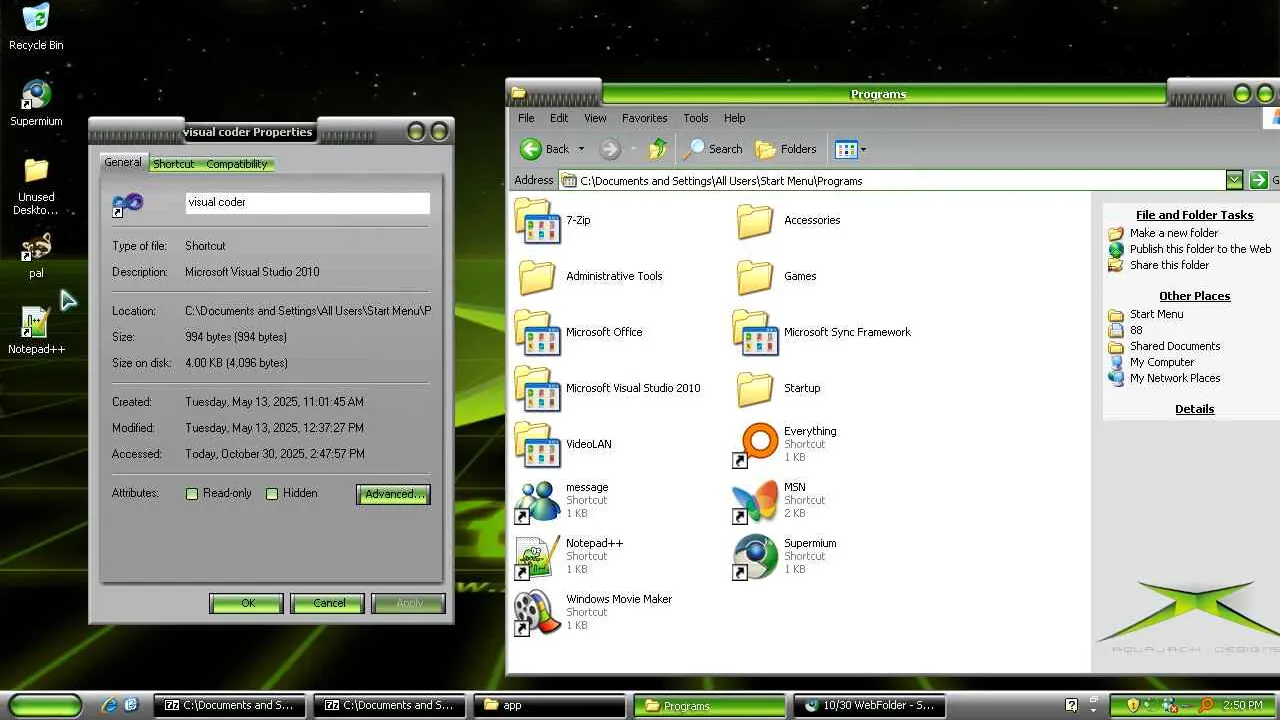Switch to the General tab
1280x720 pixels.
click(123, 163)
